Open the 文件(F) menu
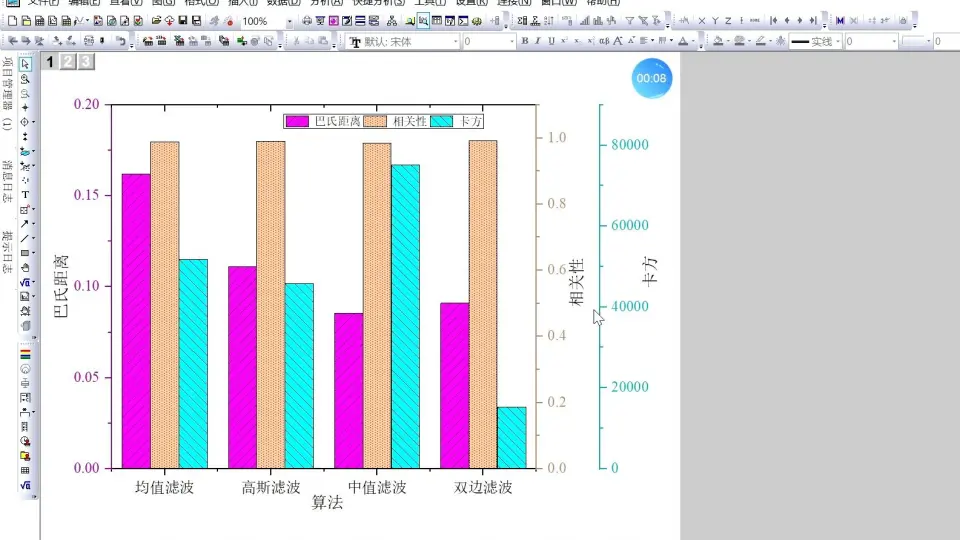The height and width of the screenshot is (540, 960). coord(43,2)
